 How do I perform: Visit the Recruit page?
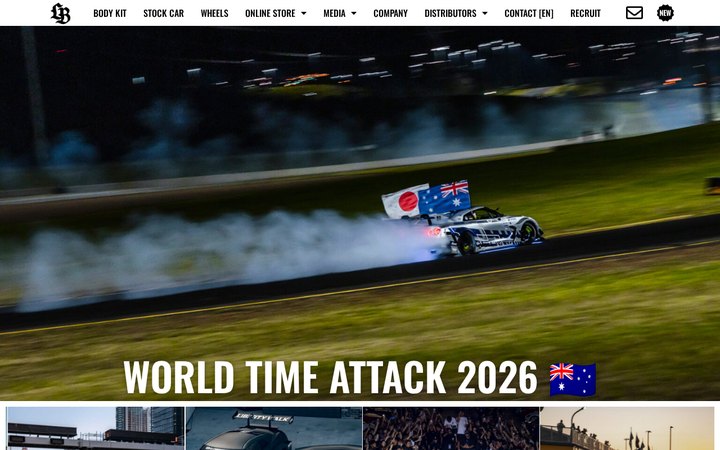coord(585,13)
